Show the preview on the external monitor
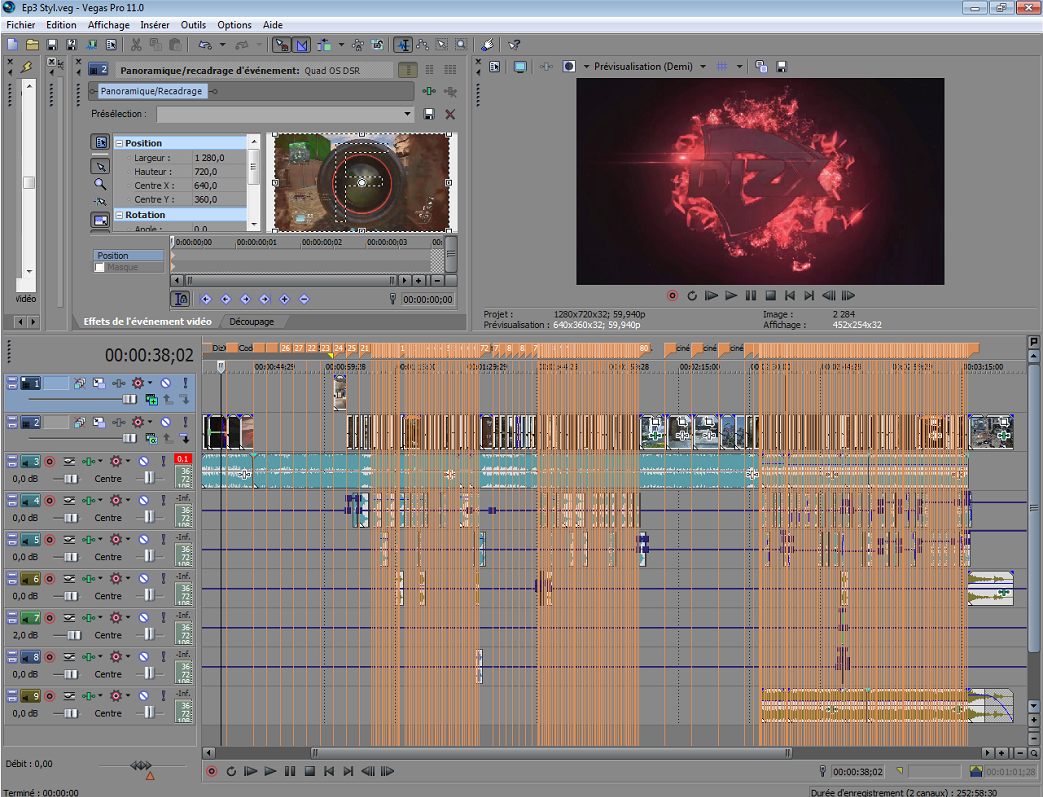Screen dimensions: 1043x797 [x=520, y=67]
